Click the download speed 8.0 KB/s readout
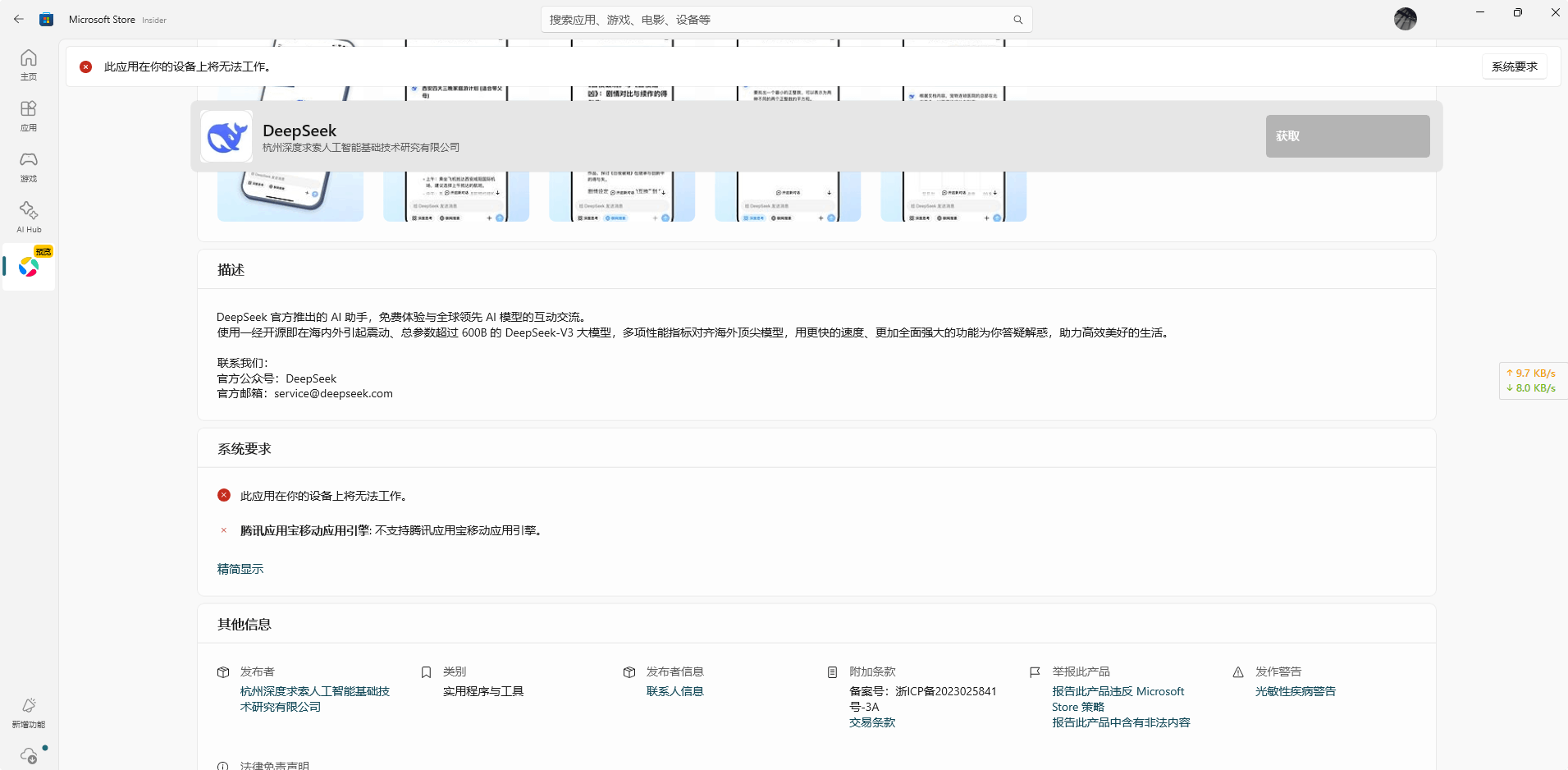1568x770 pixels. [x=1531, y=388]
